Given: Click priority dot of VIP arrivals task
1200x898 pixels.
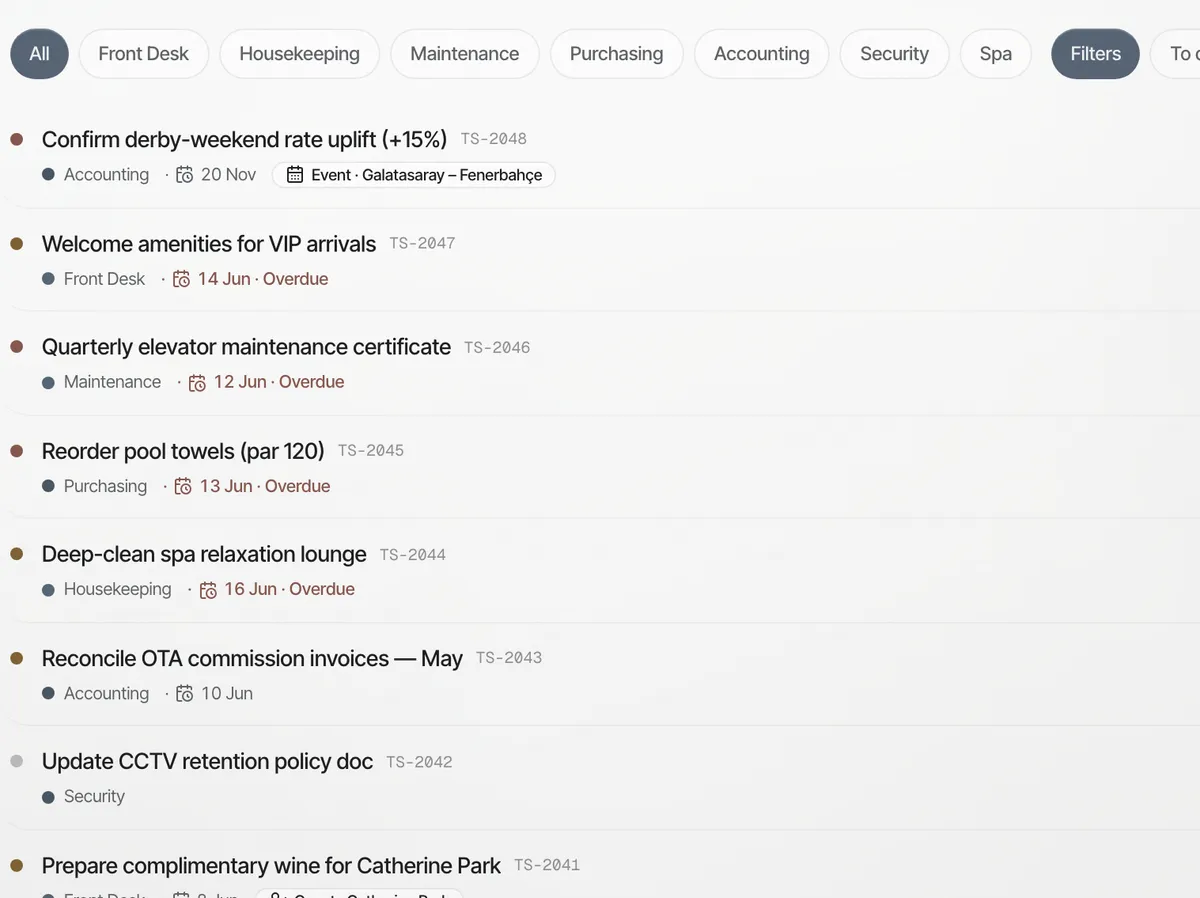Looking at the screenshot, I should [x=16, y=244].
